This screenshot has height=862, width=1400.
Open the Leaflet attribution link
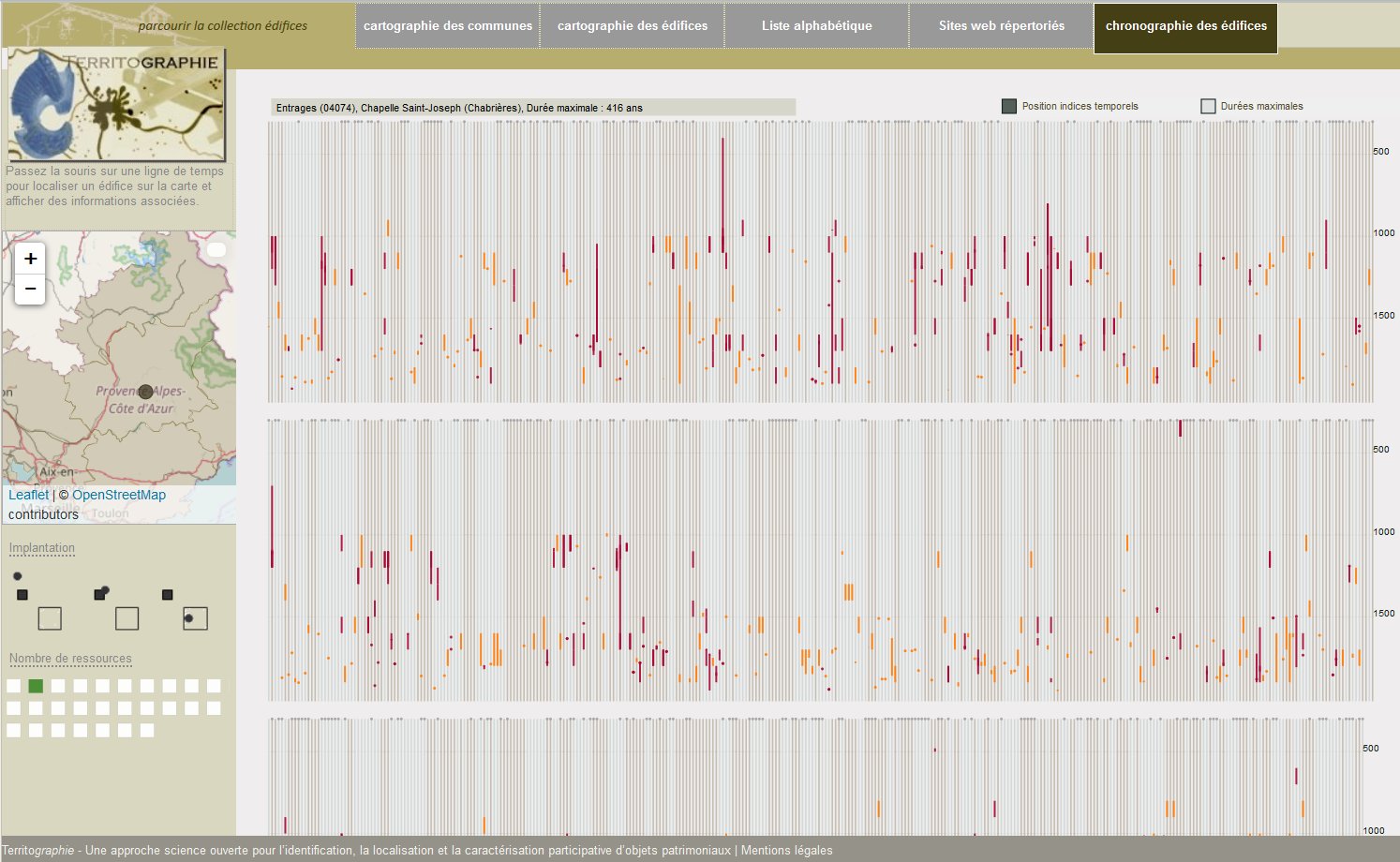[x=28, y=495]
